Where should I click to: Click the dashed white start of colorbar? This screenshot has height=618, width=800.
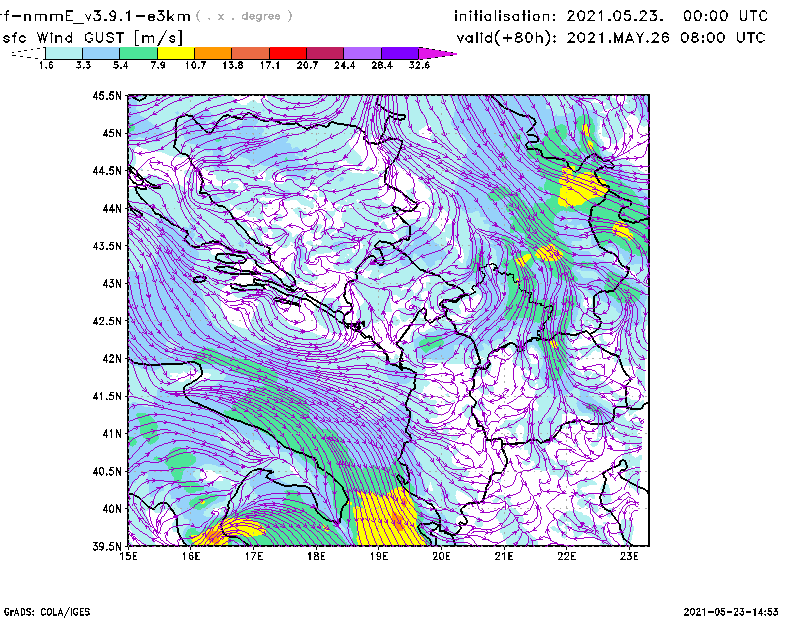[28, 54]
